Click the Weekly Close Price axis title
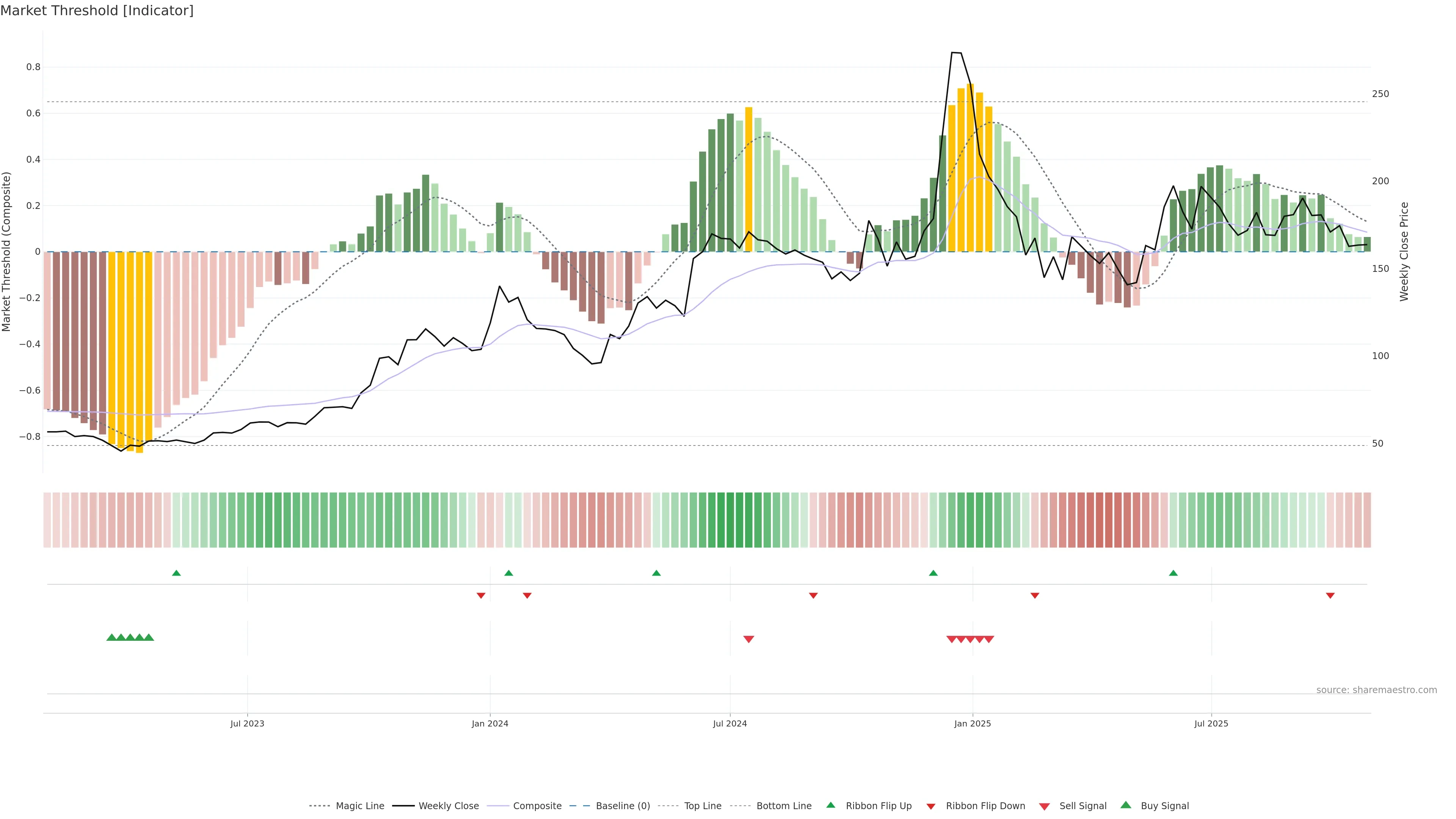Image resolution: width=1456 pixels, height=819 pixels. click(1404, 251)
